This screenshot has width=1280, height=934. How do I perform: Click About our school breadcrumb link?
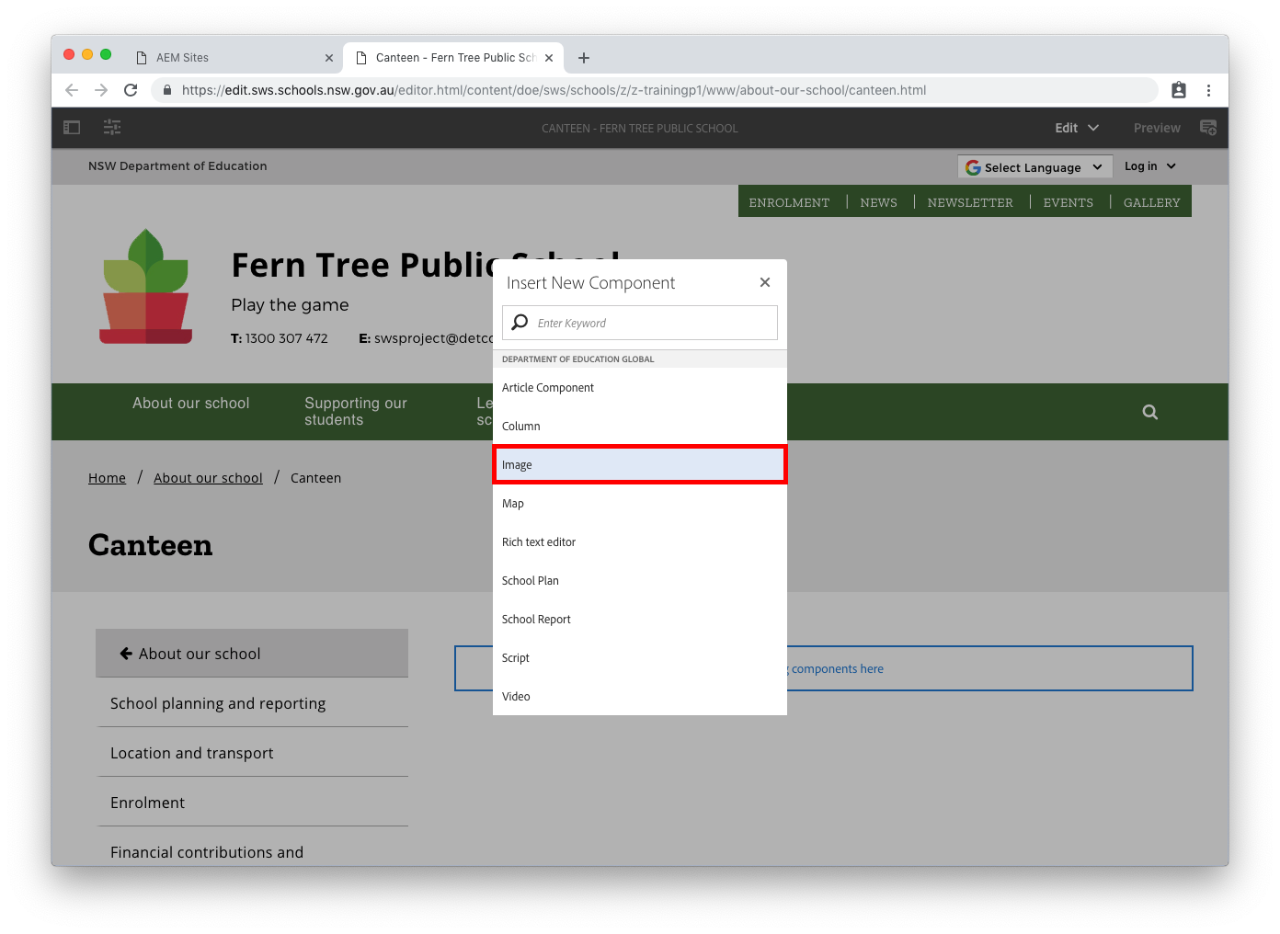click(208, 478)
